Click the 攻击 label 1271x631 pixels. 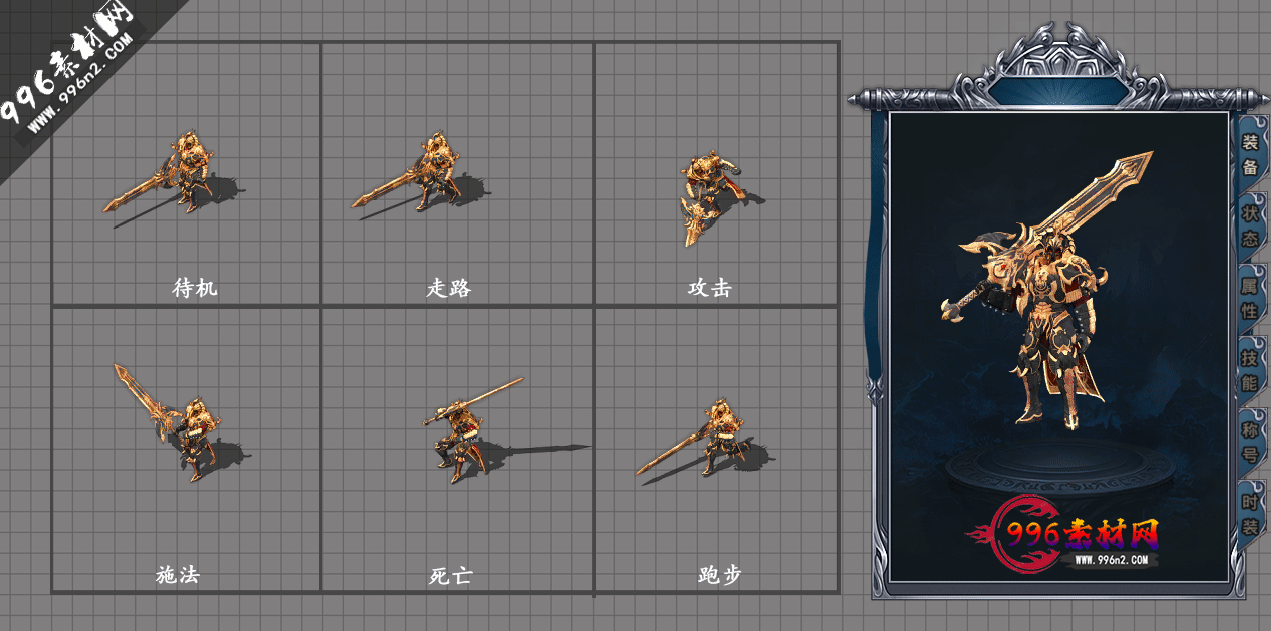tap(710, 288)
